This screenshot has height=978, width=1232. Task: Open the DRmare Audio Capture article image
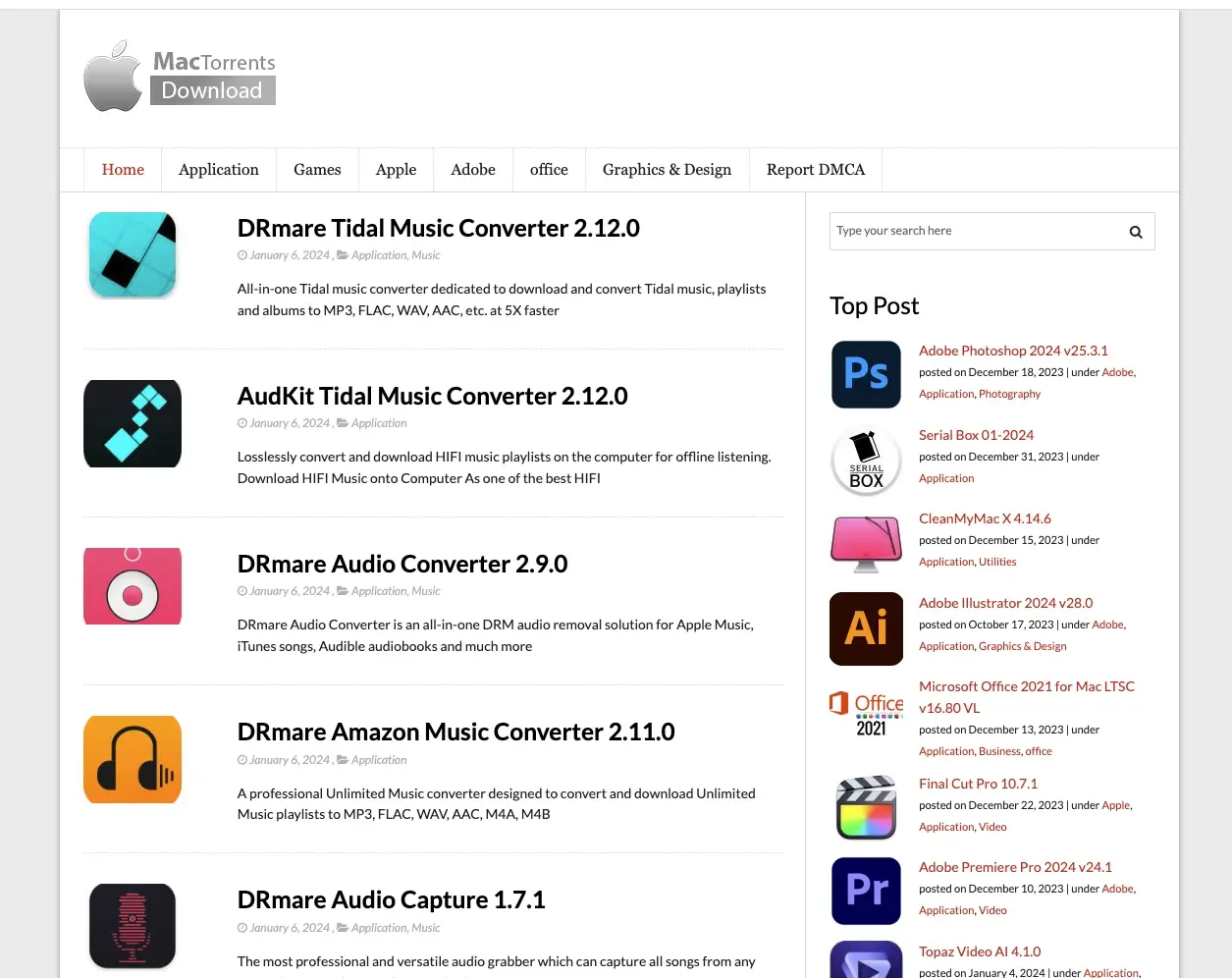[x=132, y=925]
